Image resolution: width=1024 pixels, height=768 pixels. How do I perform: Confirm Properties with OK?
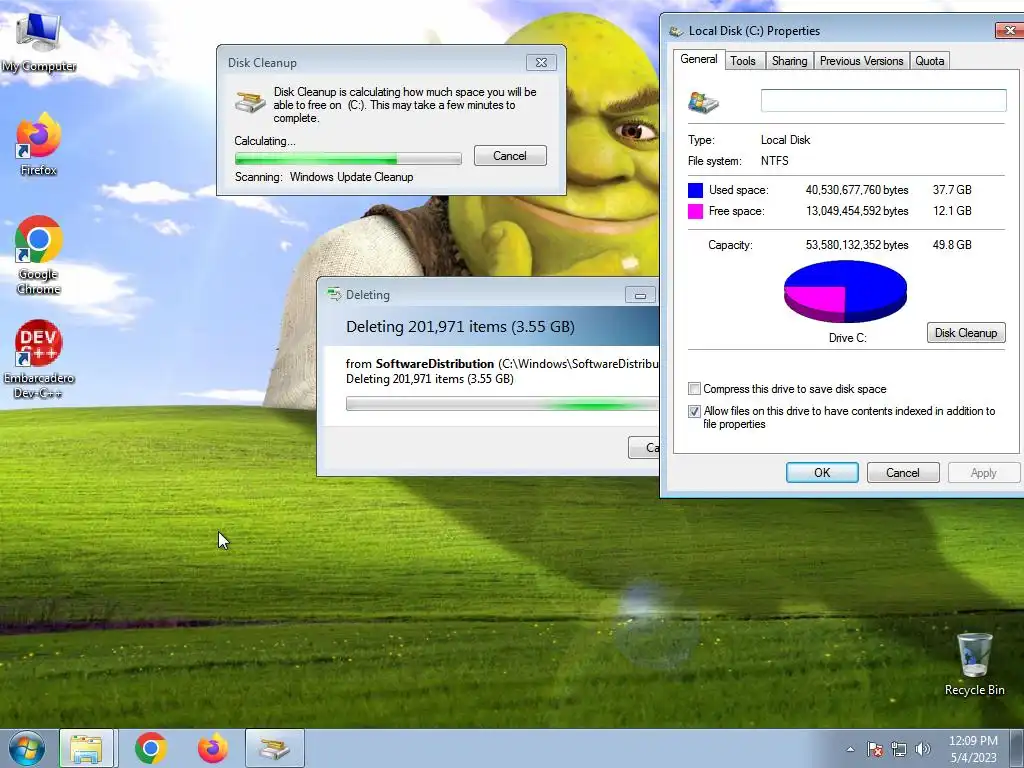(x=822, y=473)
